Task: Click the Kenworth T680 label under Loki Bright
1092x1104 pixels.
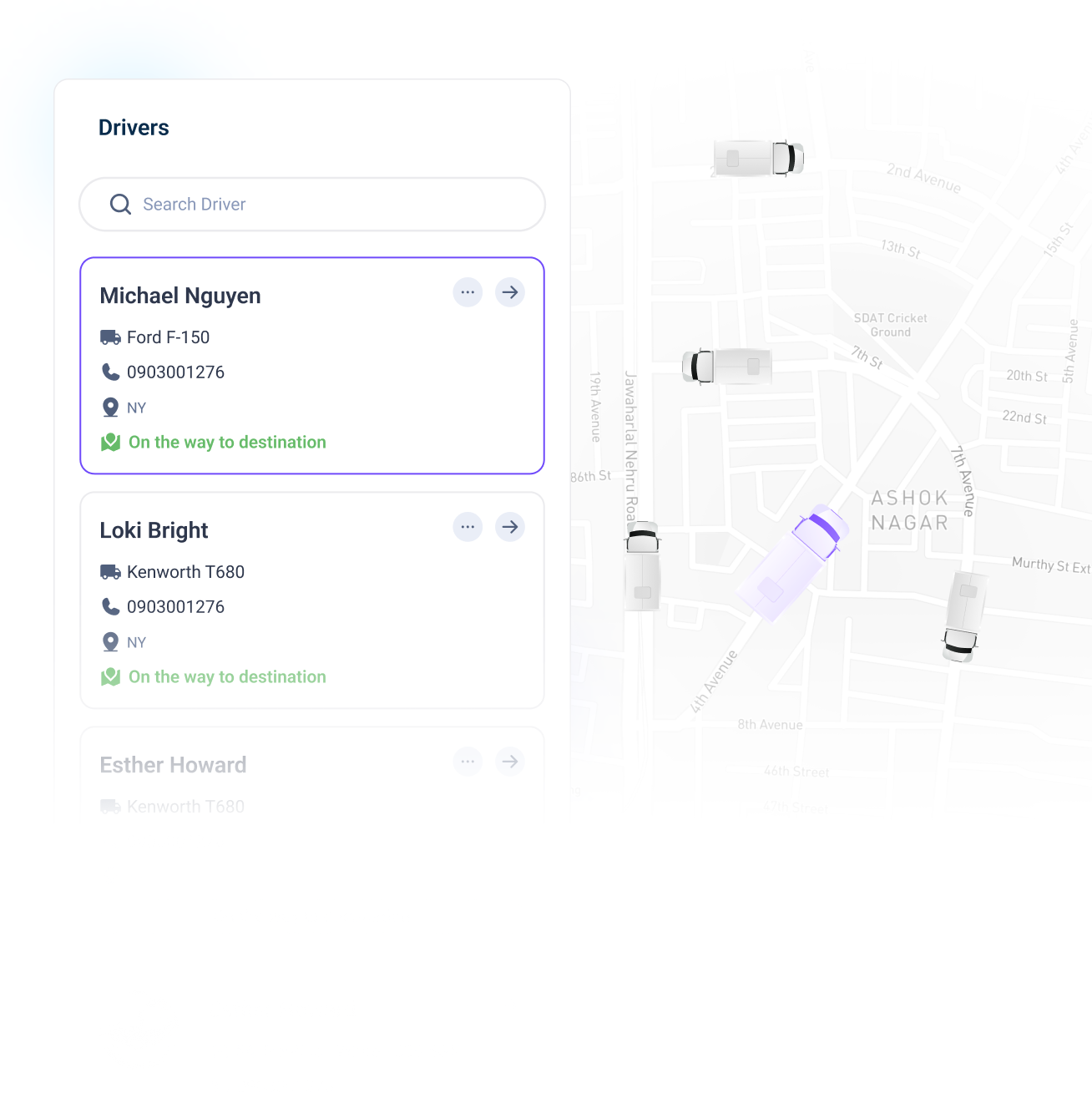Action: point(186,572)
